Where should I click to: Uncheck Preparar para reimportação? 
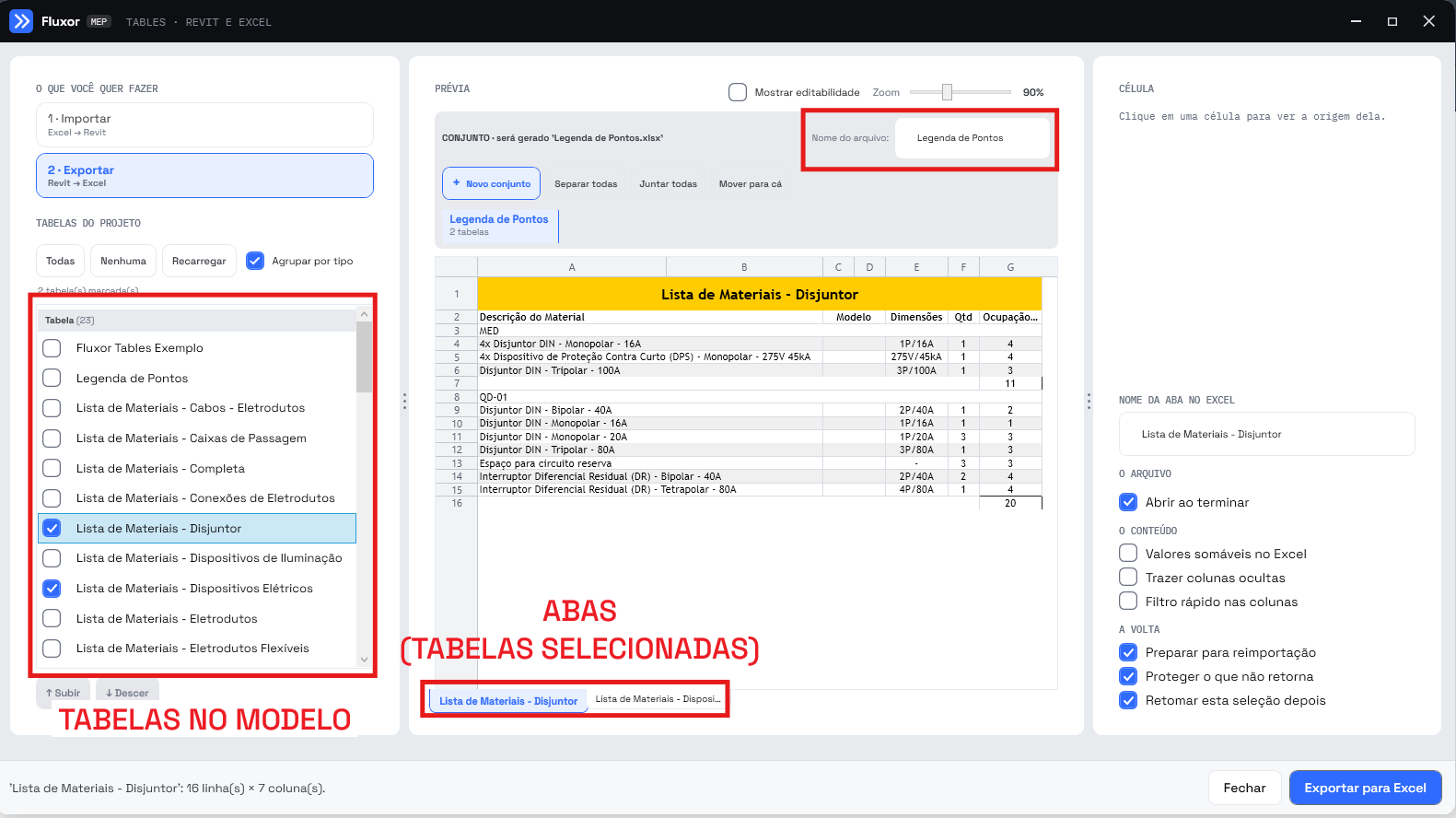pos(1128,652)
